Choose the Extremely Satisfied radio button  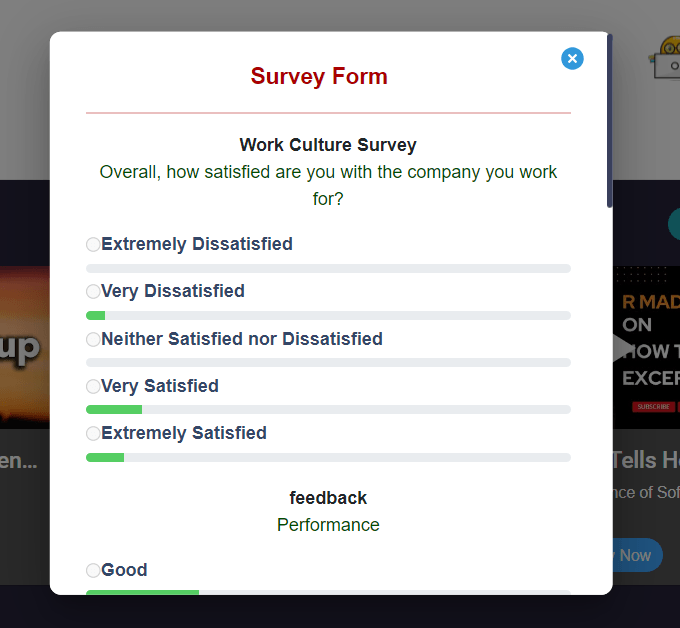click(x=93, y=434)
